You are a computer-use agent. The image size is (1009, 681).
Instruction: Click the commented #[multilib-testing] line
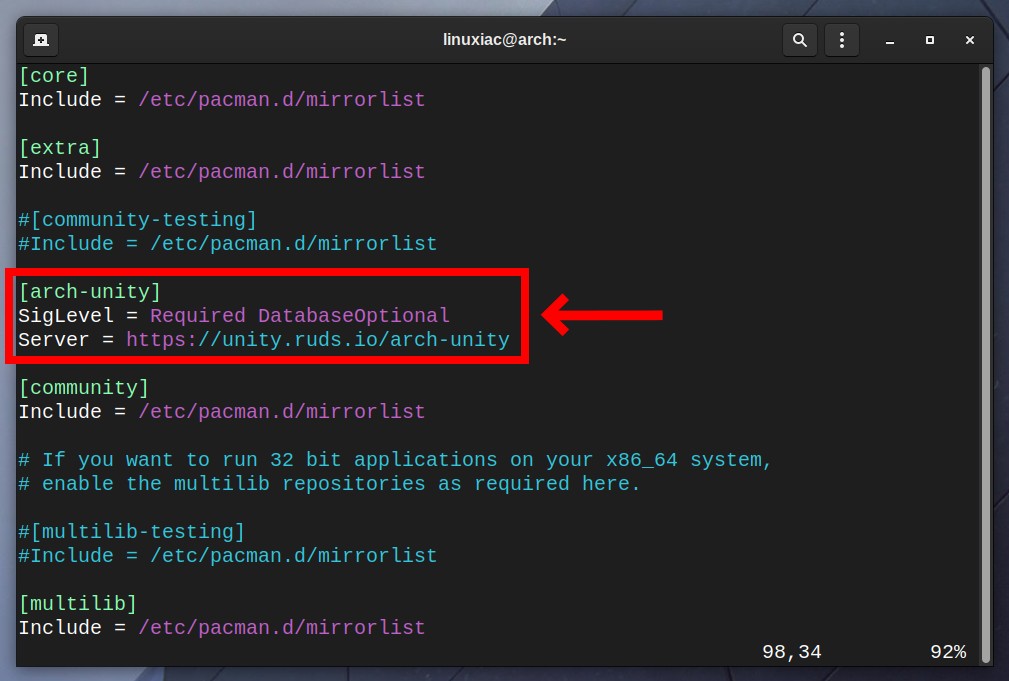pyautogui.click(x=132, y=531)
